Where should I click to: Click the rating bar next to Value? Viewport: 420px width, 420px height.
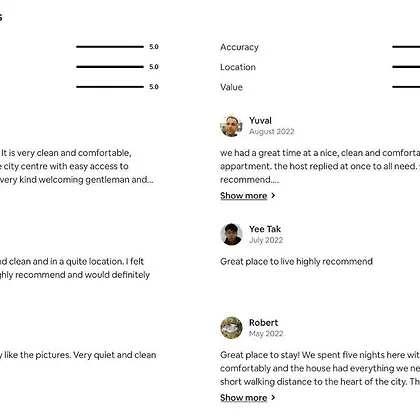pyautogui.click(x=406, y=87)
